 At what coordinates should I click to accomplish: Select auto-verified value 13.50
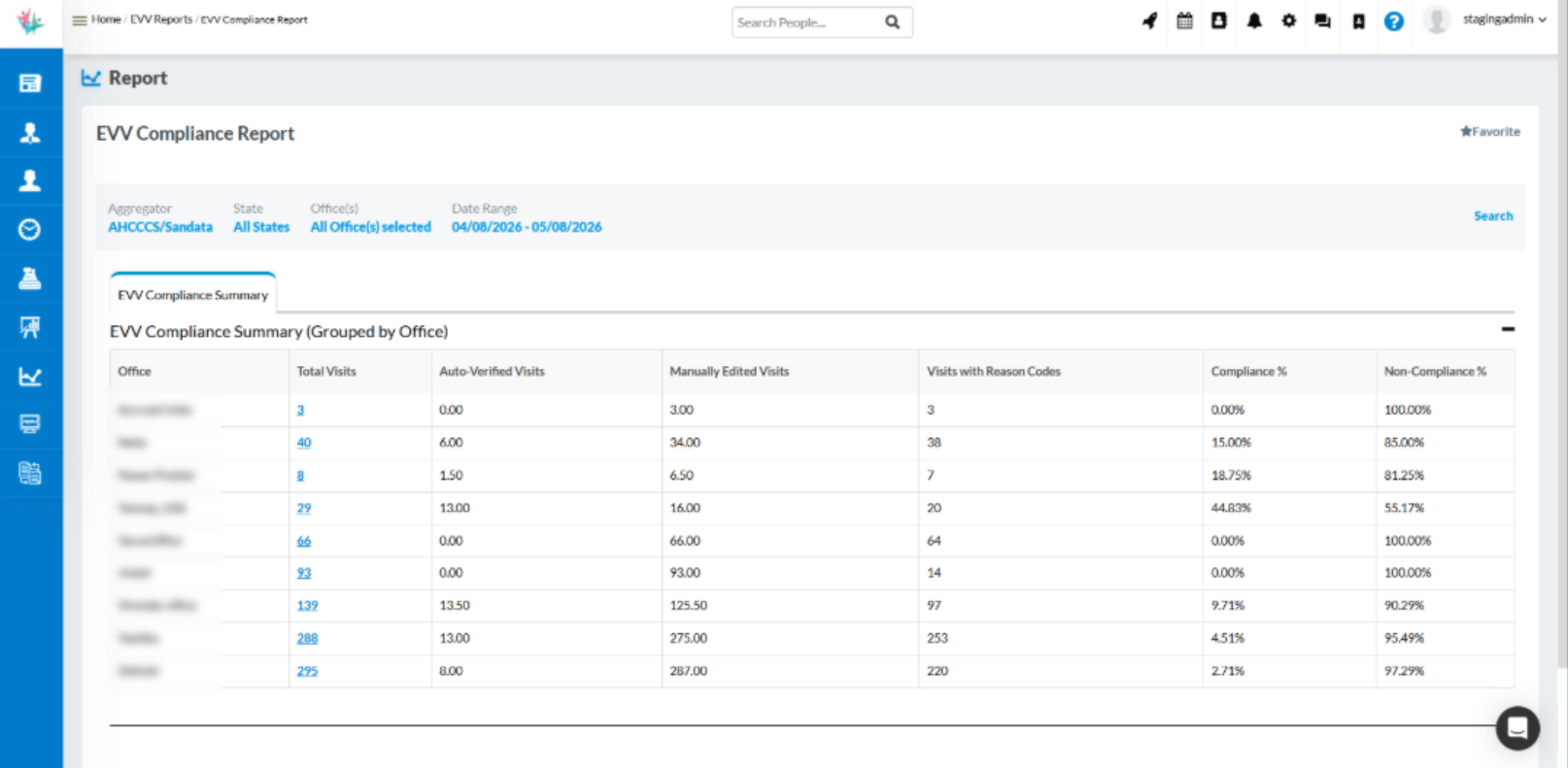click(x=455, y=606)
